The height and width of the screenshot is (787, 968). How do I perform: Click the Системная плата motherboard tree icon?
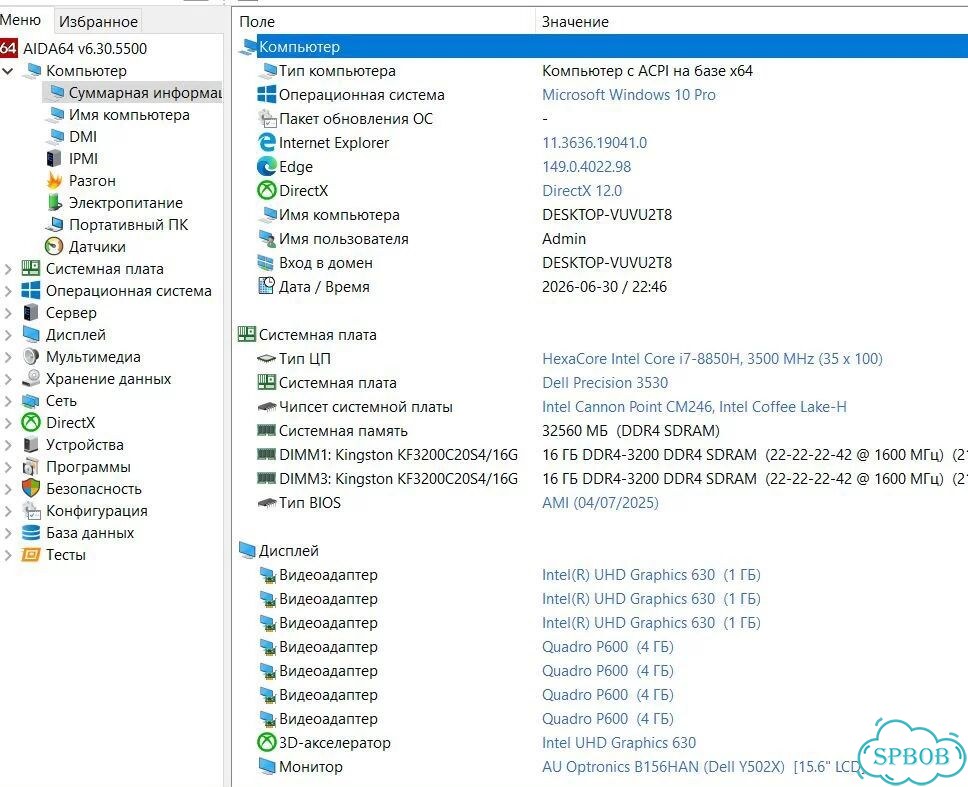[31, 269]
